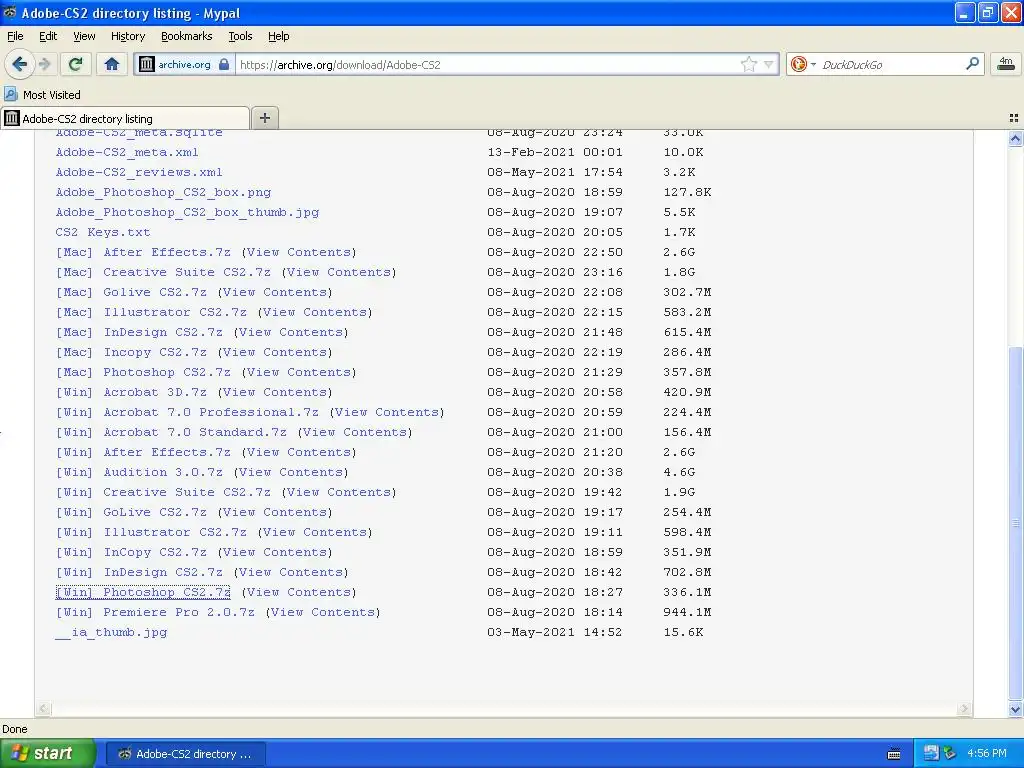Download [Win] Acrobat 3D.7z
The height and width of the screenshot is (768, 1024).
coord(131,392)
